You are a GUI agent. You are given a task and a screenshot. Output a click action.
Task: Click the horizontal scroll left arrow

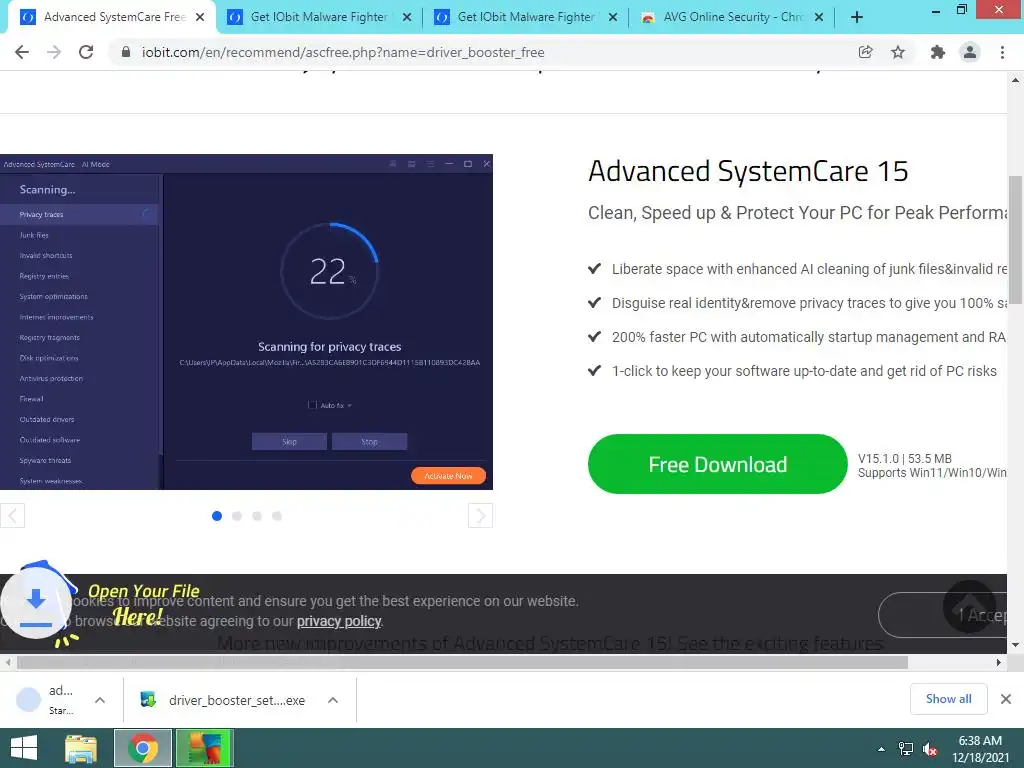point(8,662)
